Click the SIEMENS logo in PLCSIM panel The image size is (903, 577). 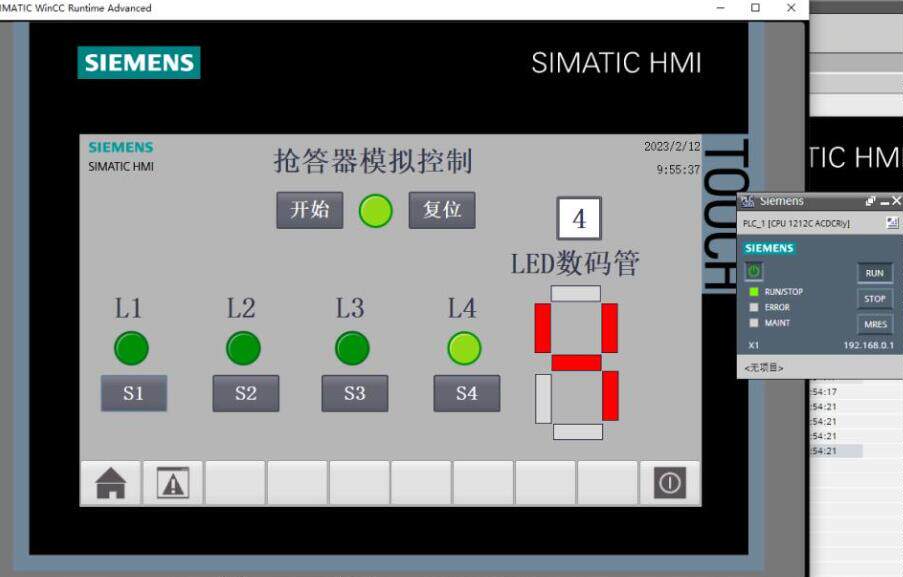(x=769, y=248)
